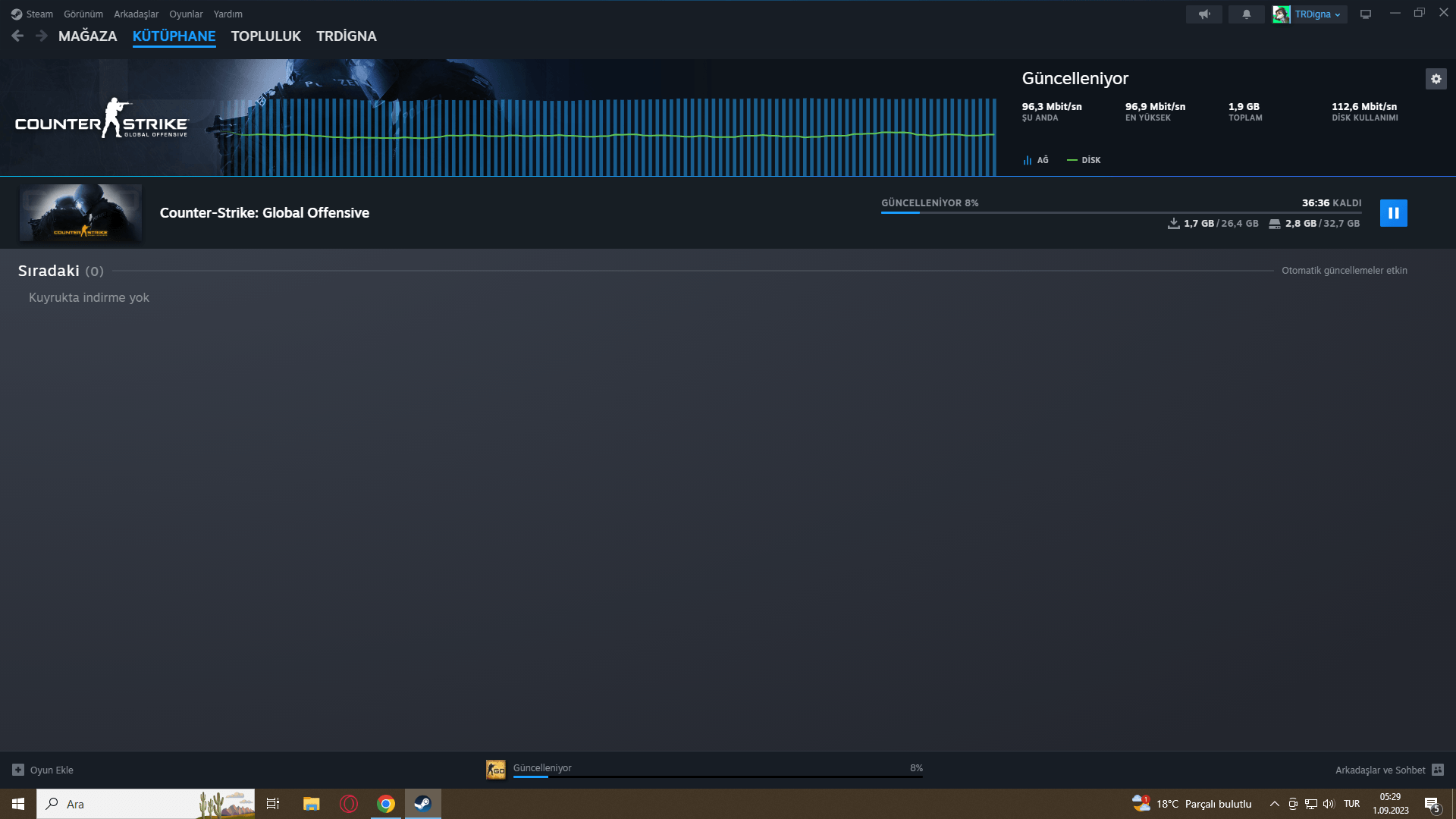Click the Oyun Ekle plus icon
The image size is (1456, 819).
click(18, 770)
